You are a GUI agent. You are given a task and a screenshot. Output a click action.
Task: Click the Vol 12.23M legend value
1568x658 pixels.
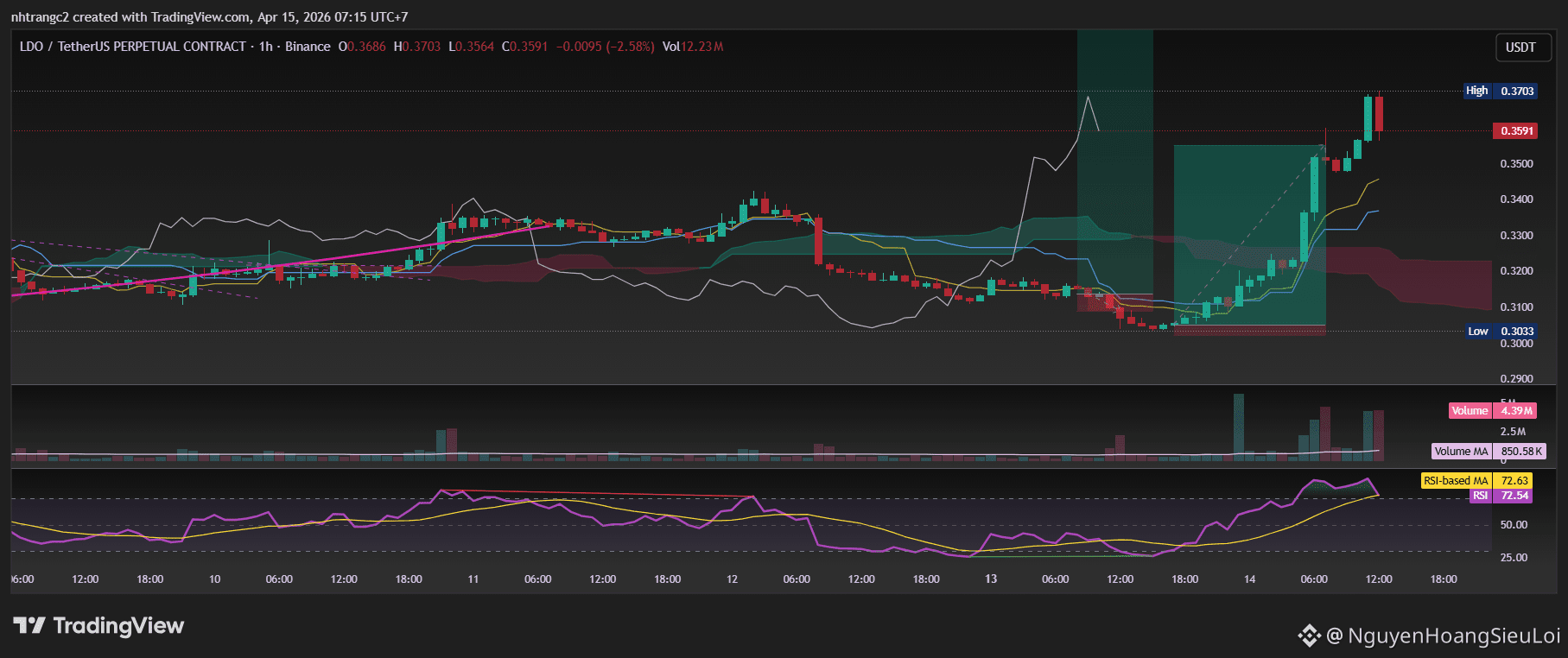[x=693, y=47]
